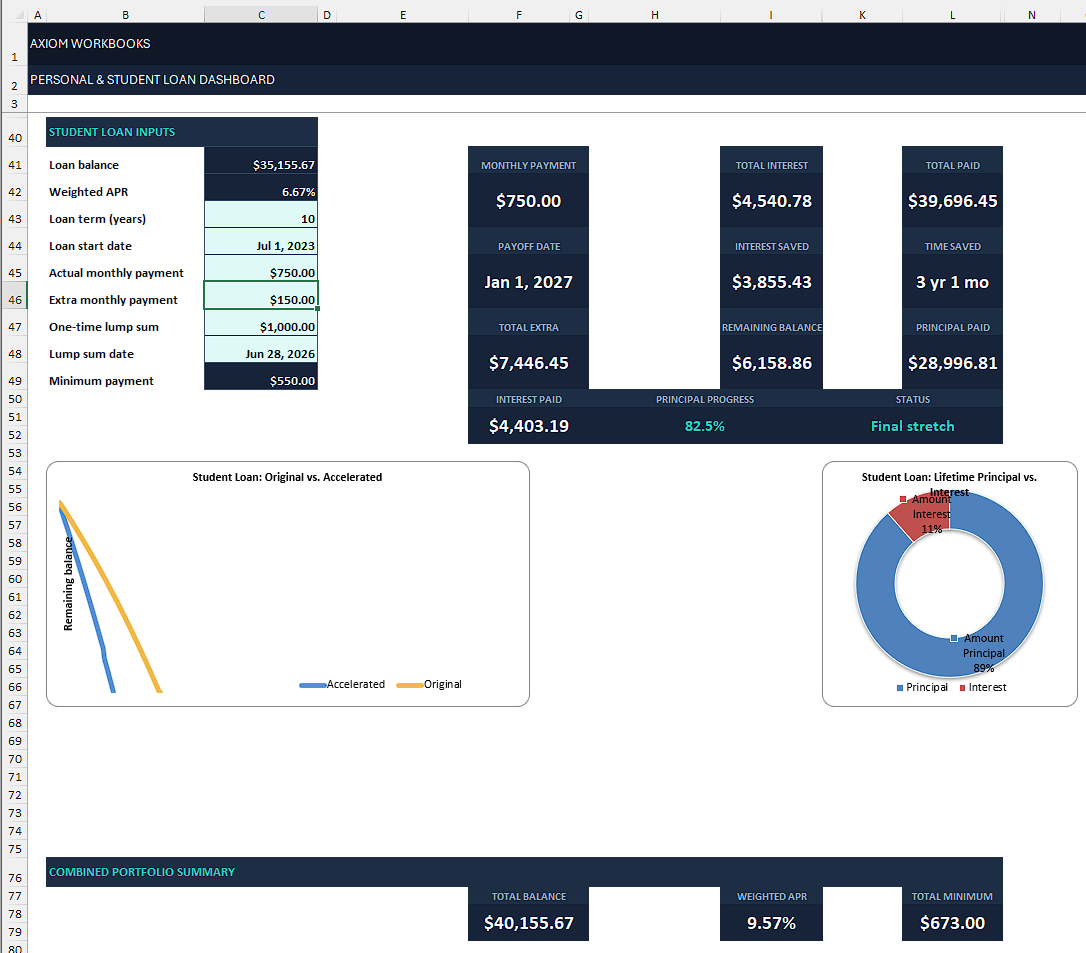Image resolution: width=1086 pixels, height=953 pixels.
Task: Click the Principal legend marker in donut chart
Action: (900, 688)
